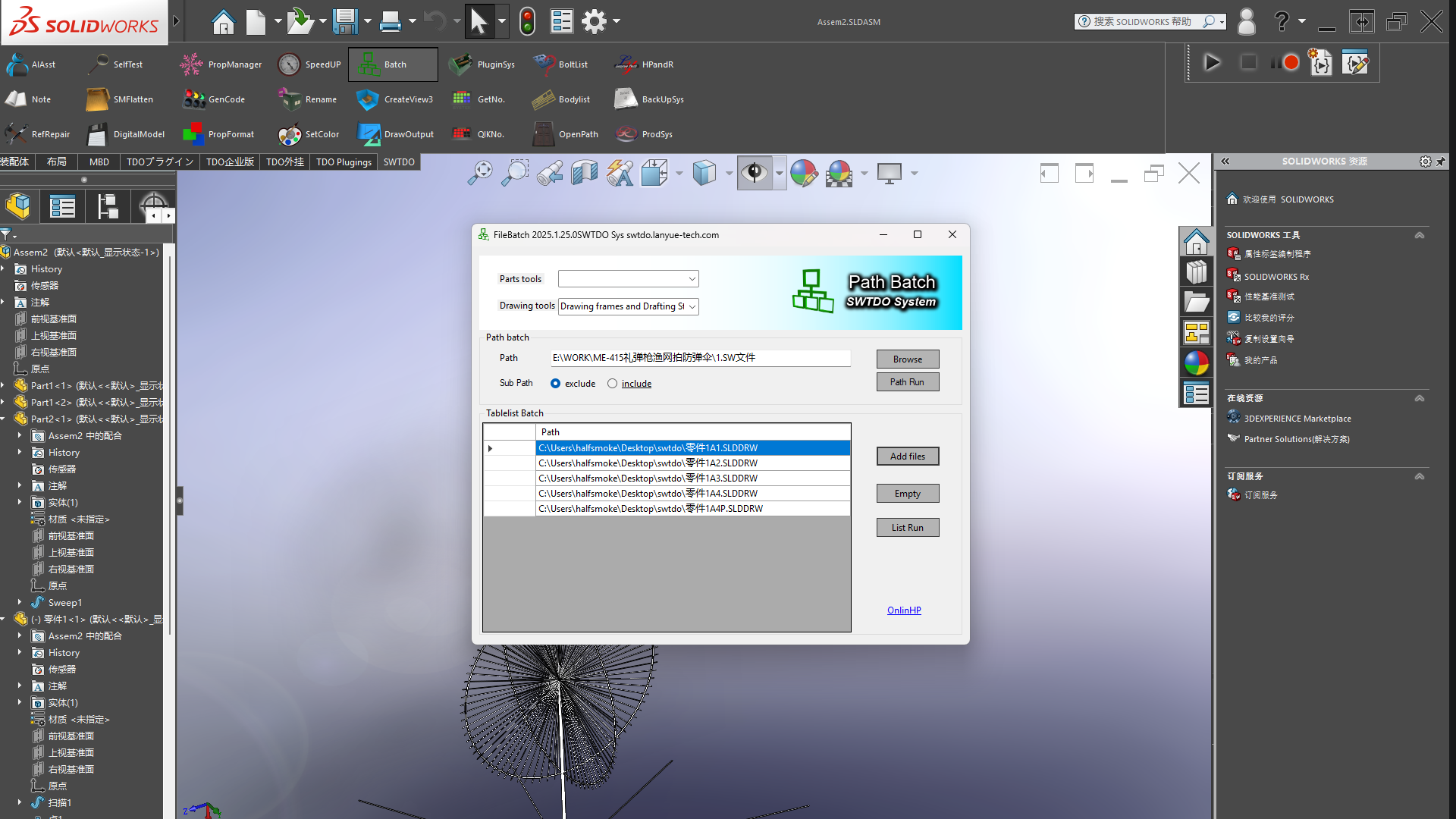Click the BoltList toolbar icon
Image resolution: width=1456 pixels, height=819 pixels.
544,64
